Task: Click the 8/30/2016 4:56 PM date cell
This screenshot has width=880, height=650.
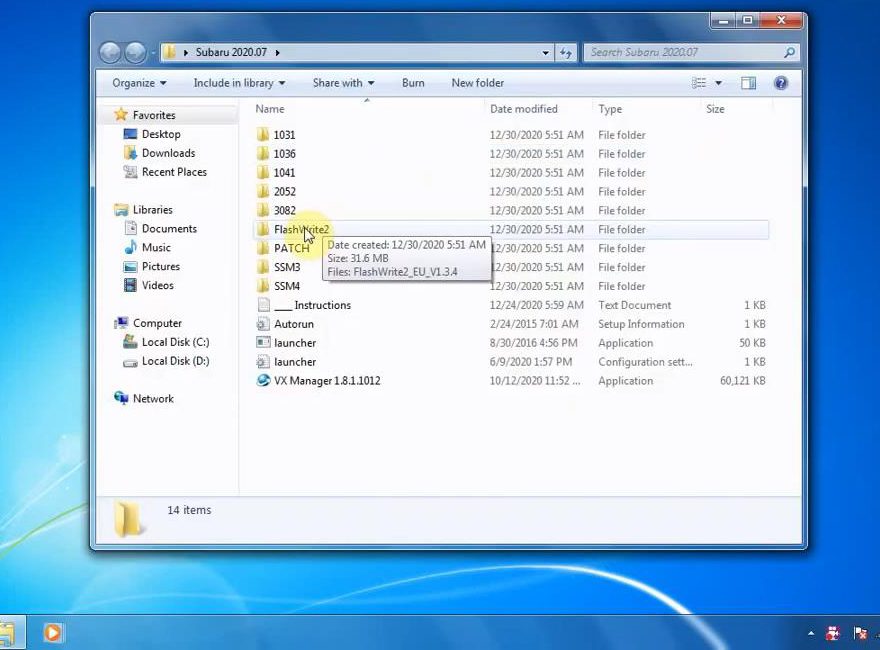Action: tap(533, 343)
